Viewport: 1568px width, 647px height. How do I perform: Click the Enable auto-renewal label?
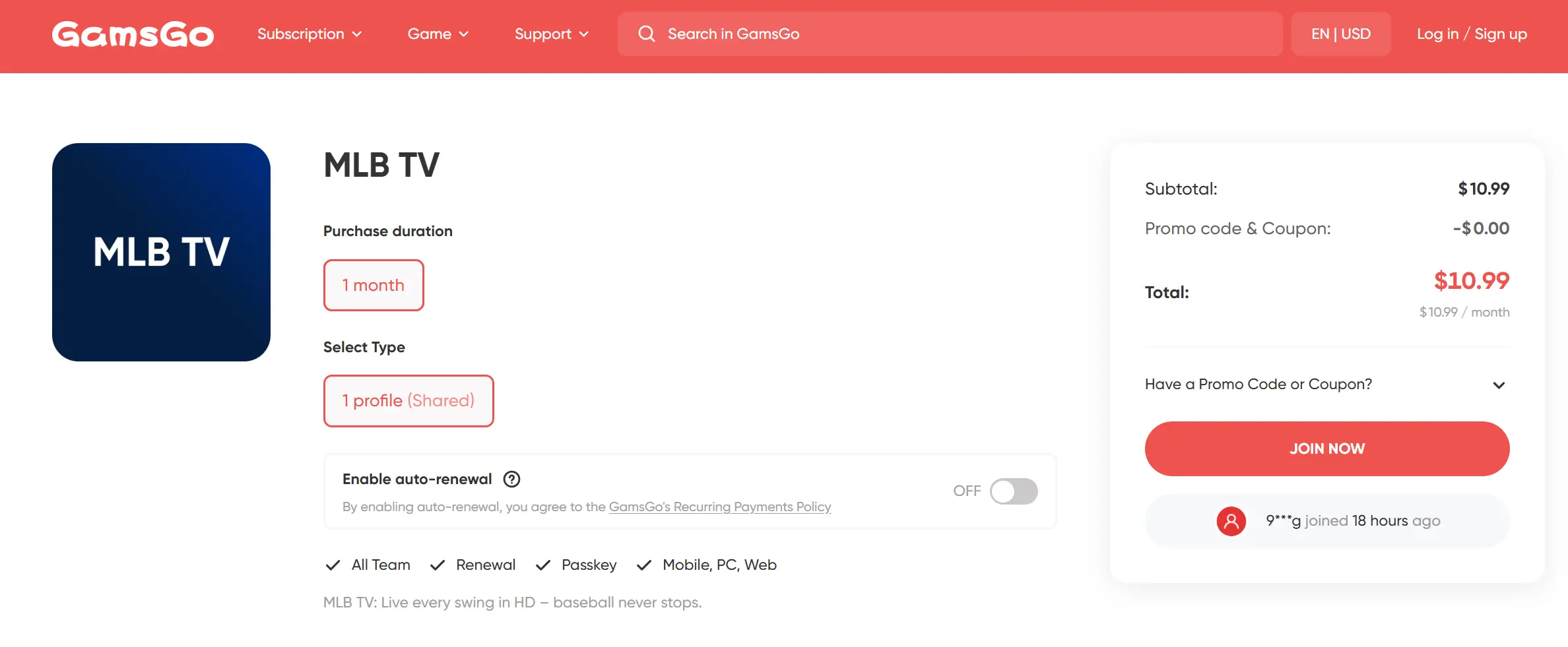[417, 479]
